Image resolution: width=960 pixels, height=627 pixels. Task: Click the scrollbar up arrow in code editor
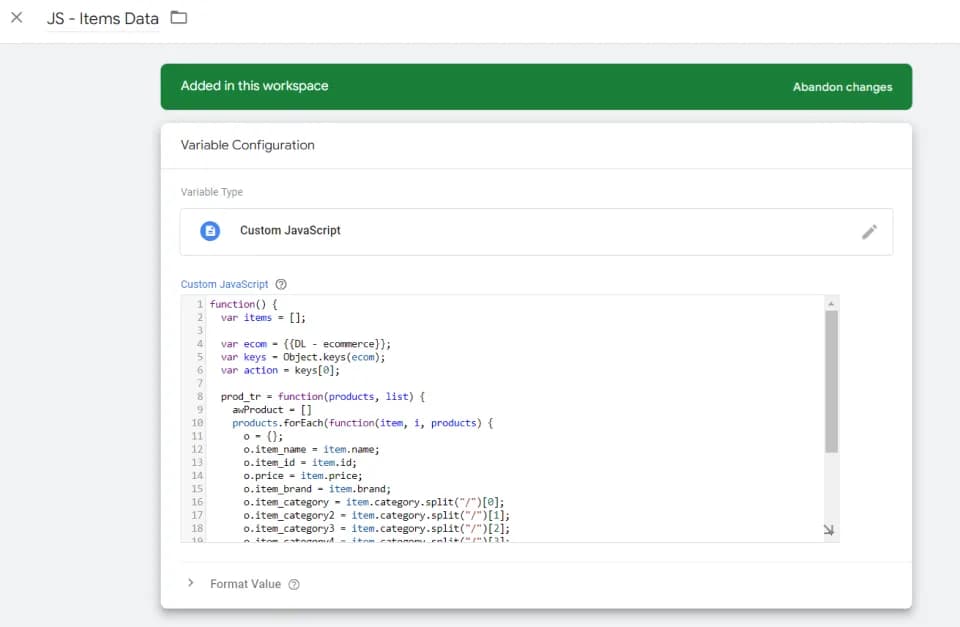[831, 304]
